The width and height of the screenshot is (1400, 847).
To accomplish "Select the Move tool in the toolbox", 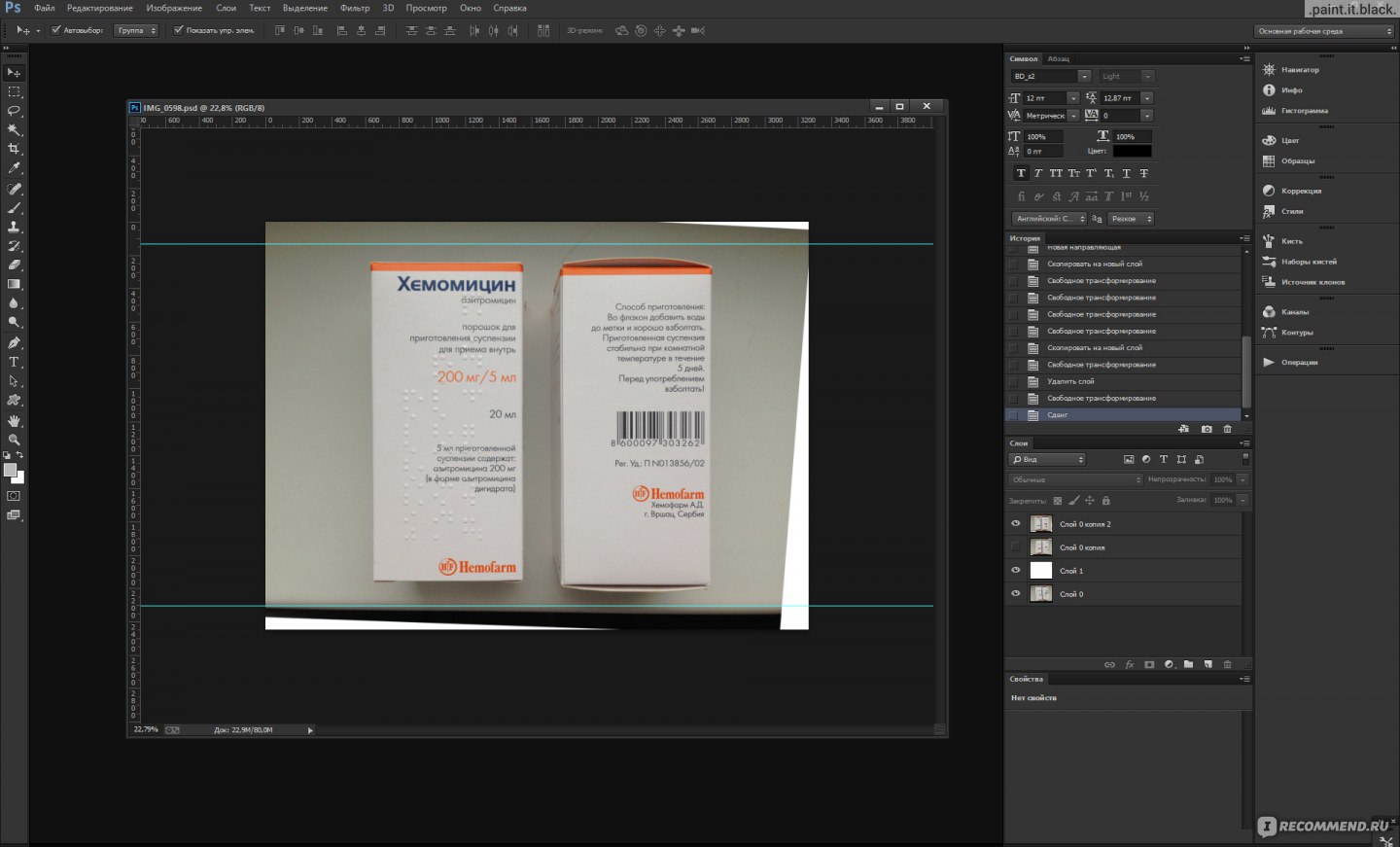I will coord(14,73).
